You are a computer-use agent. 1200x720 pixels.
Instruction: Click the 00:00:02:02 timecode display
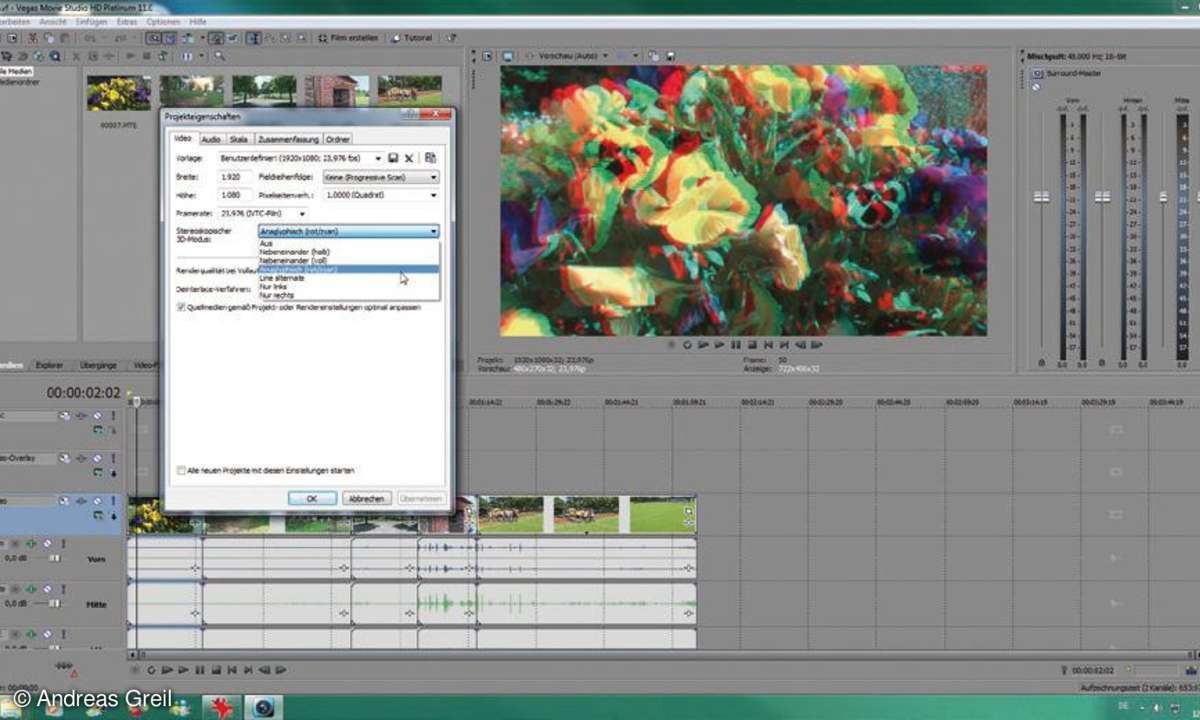(83, 393)
